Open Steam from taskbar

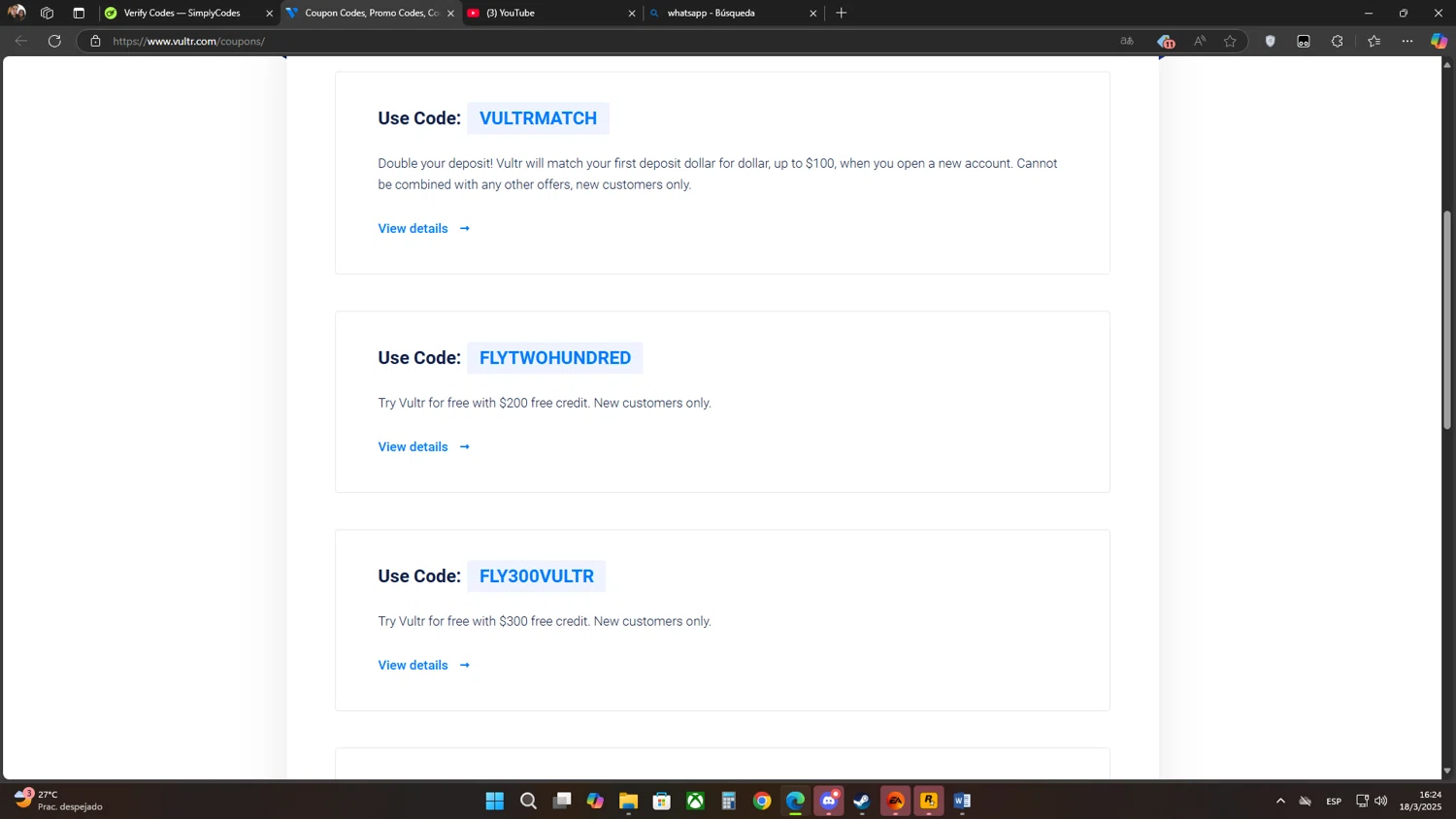click(x=862, y=801)
